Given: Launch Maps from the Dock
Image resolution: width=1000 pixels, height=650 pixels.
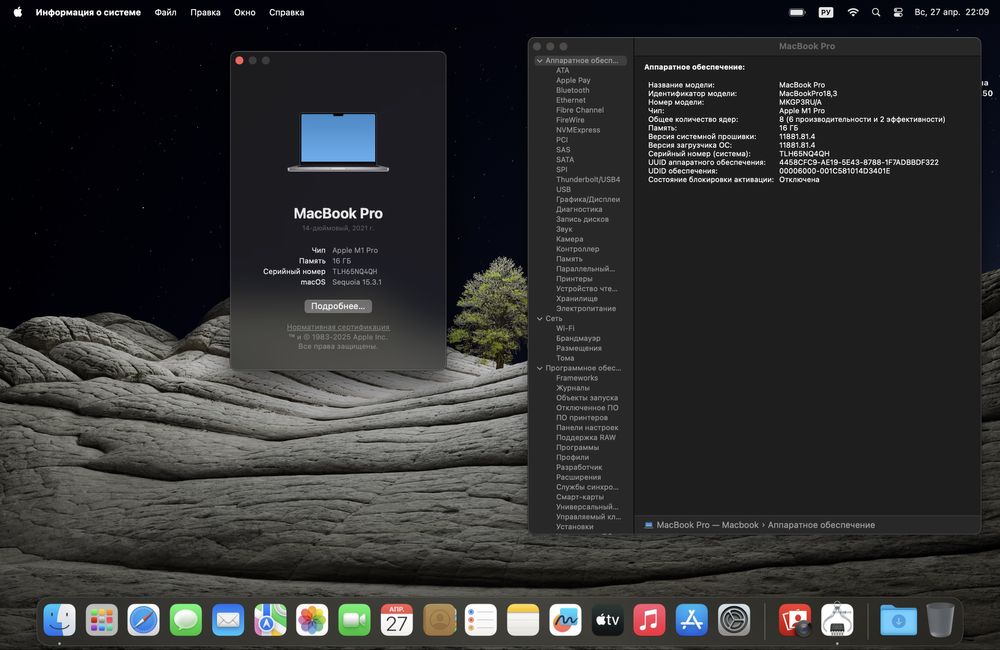Looking at the screenshot, I should (x=270, y=619).
